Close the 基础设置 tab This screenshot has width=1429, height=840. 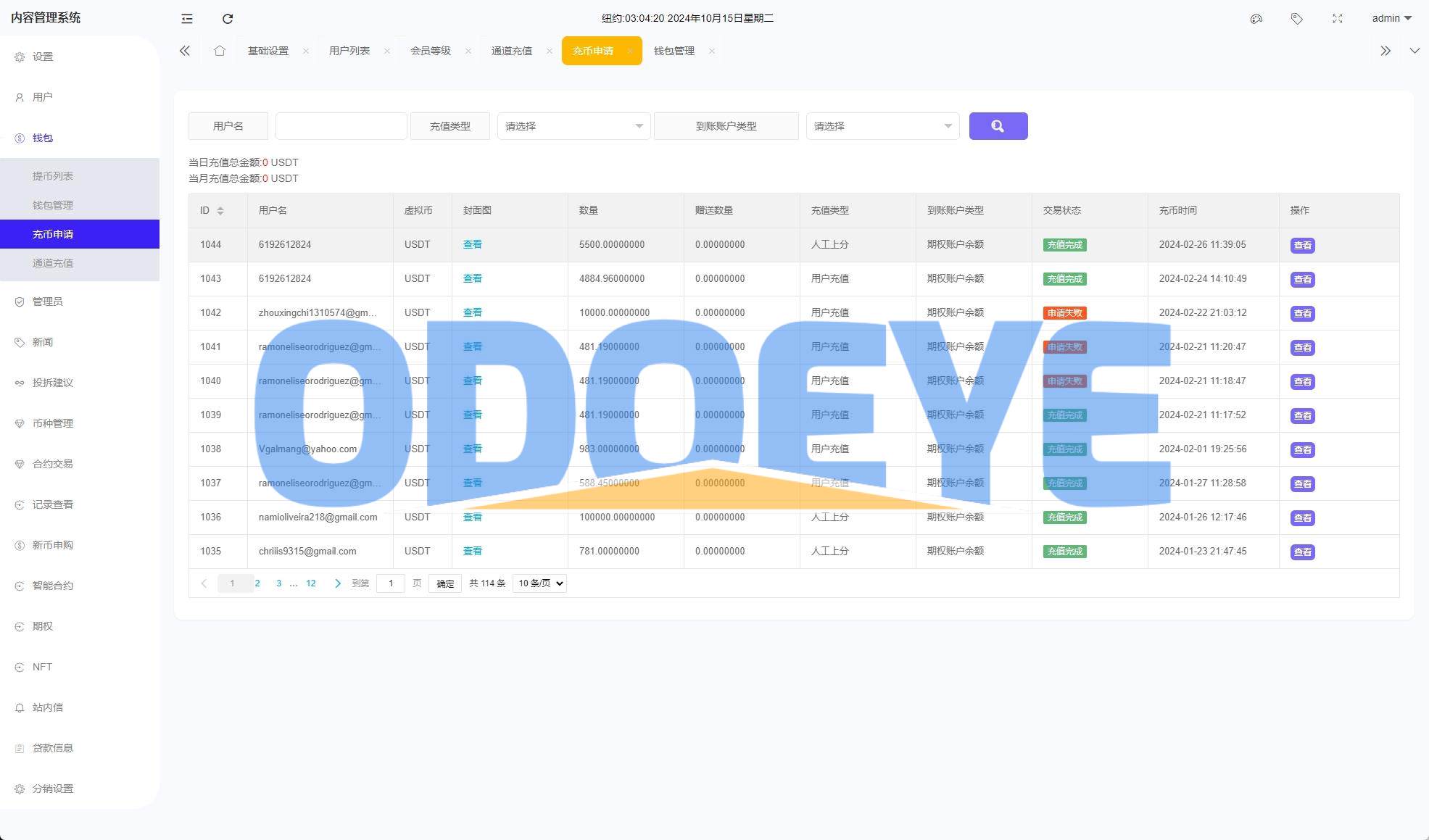coord(306,51)
